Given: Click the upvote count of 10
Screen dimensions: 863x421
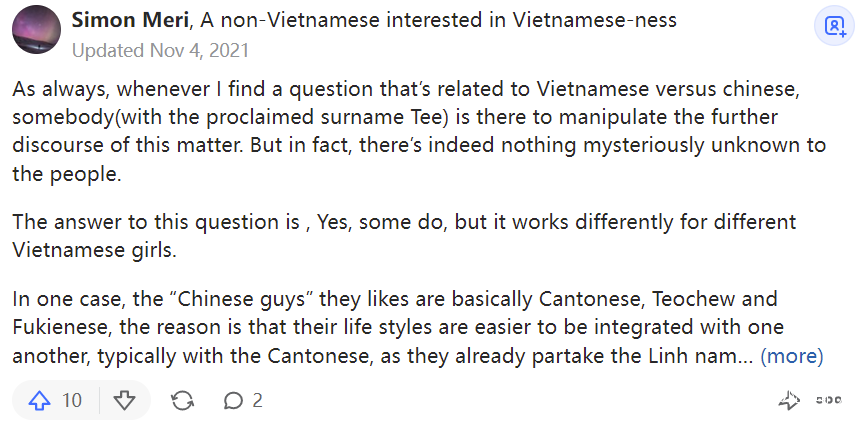Looking at the screenshot, I should [x=72, y=401].
